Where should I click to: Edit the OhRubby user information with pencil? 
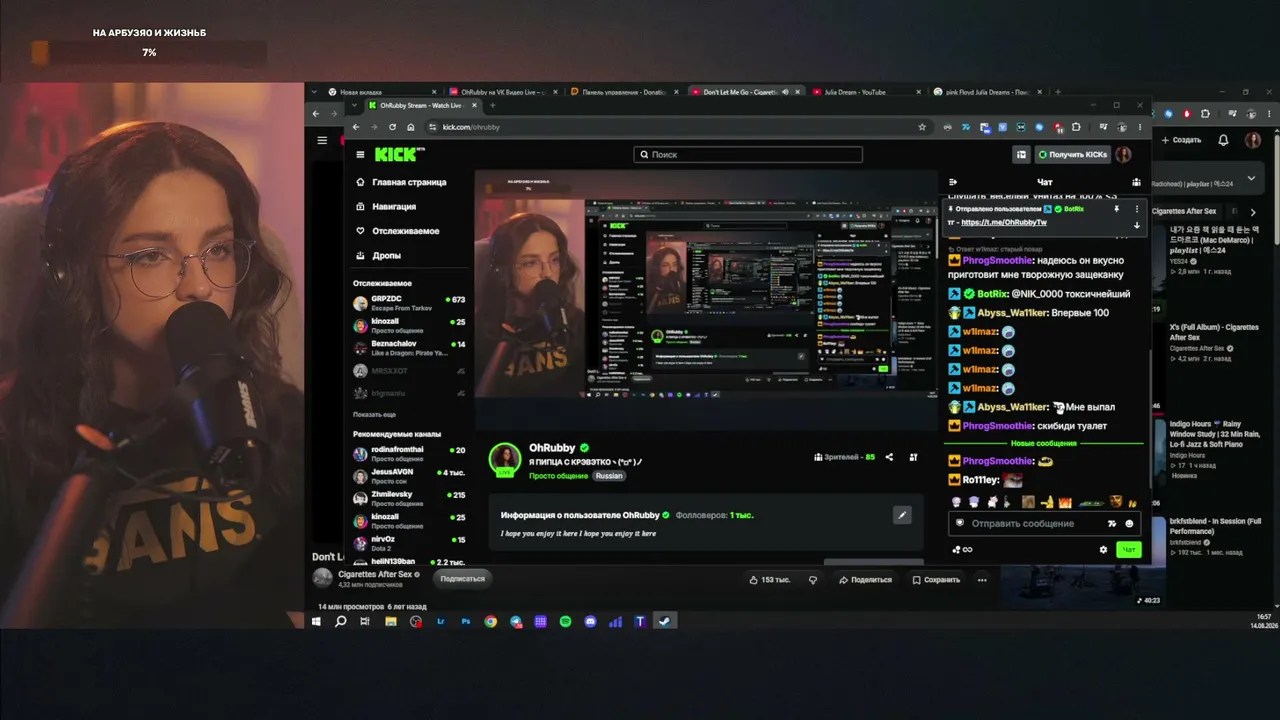tap(902, 515)
